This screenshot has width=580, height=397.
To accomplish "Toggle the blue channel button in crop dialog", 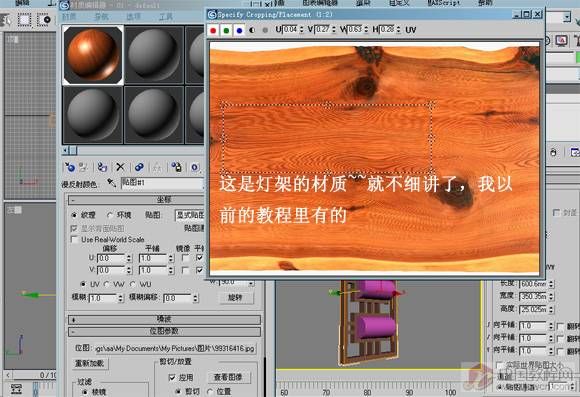I will click(x=239, y=30).
